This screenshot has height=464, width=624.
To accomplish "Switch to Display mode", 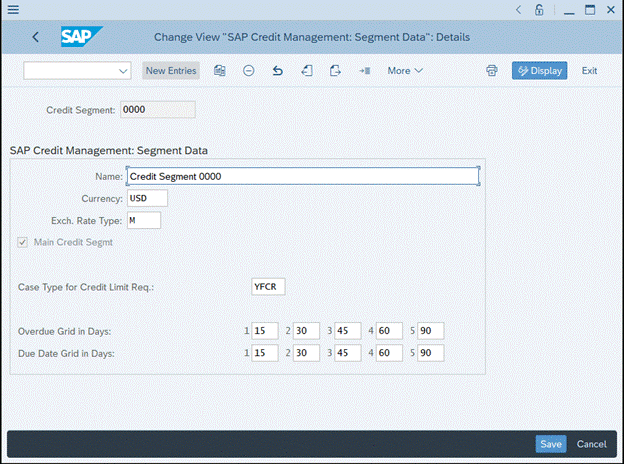I will coord(539,71).
